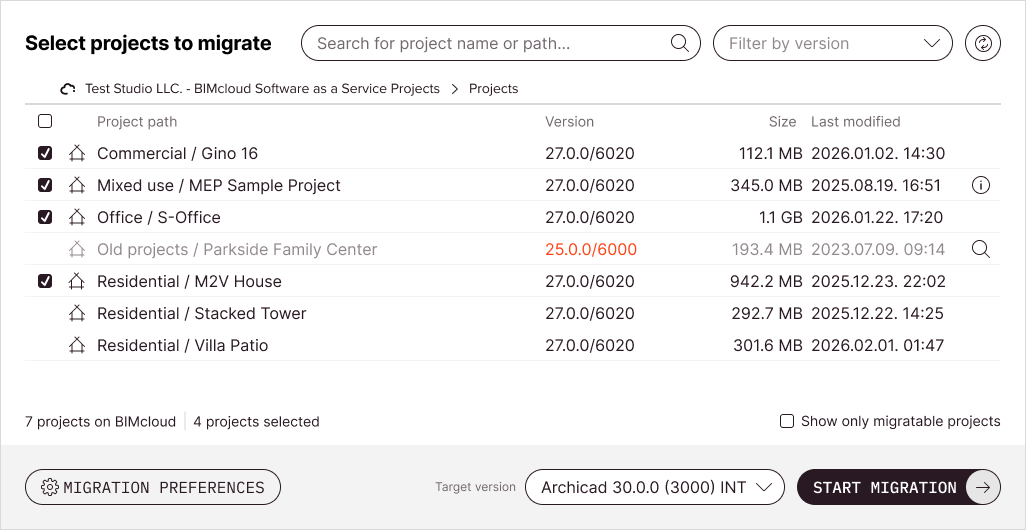Click the refresh project list icon
The height and width of the screenshot is (530, 1026).
[x=983, y=43]
